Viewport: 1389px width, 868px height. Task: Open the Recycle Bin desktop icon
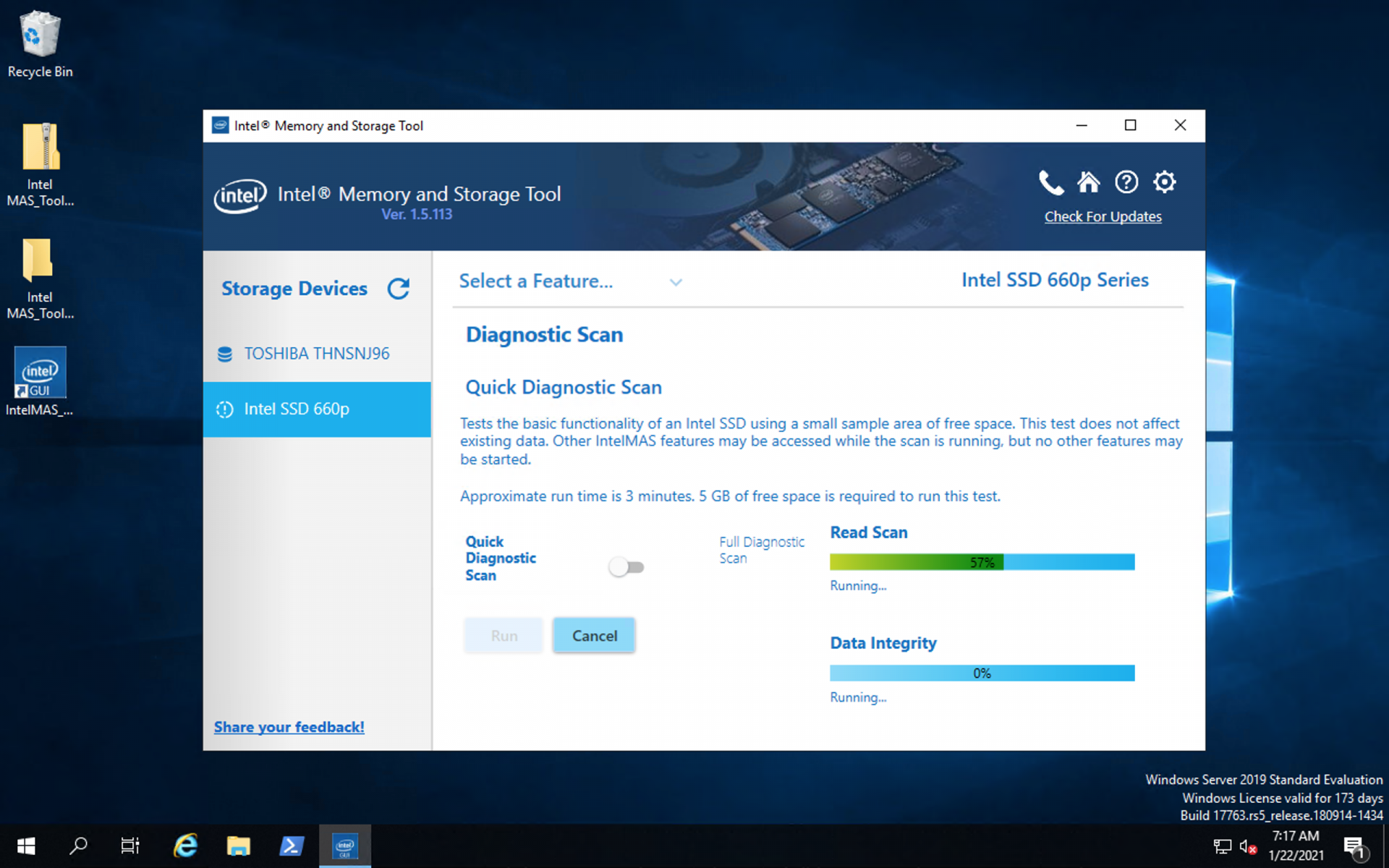click(x=40, y=35)
